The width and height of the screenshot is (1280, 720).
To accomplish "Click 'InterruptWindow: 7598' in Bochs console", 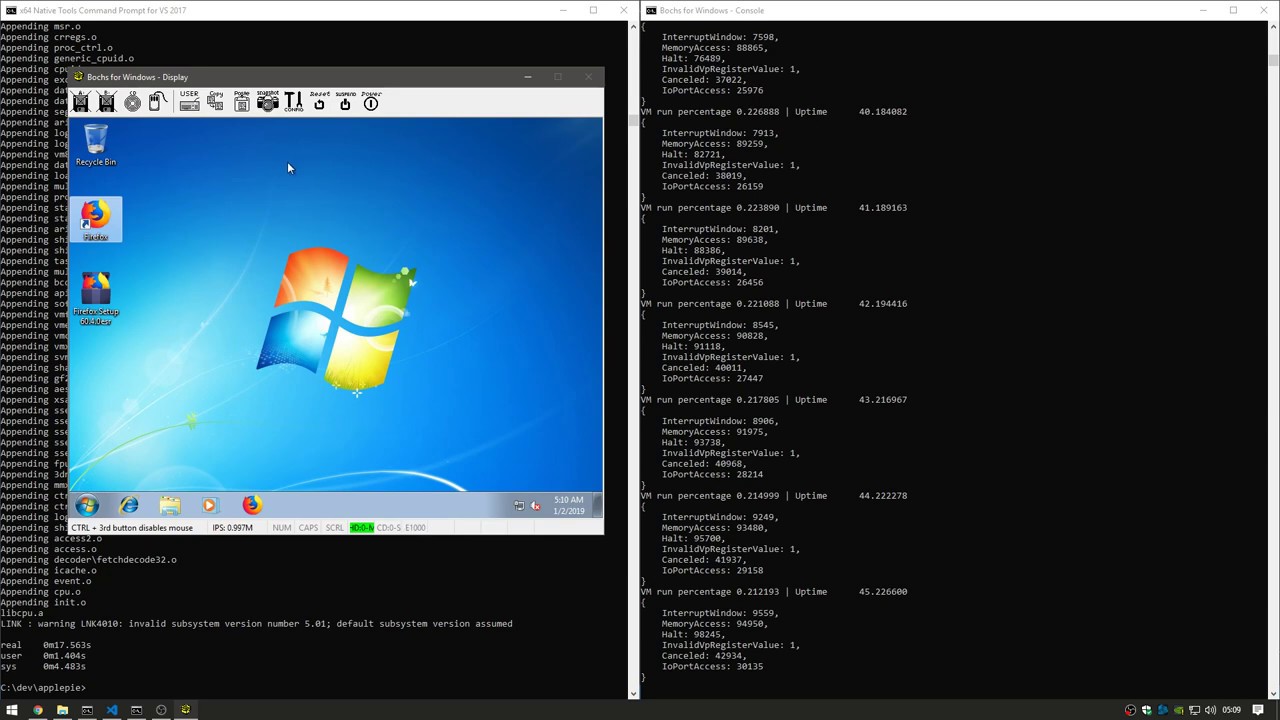I will pyautogui.click(x=720, y=38).
